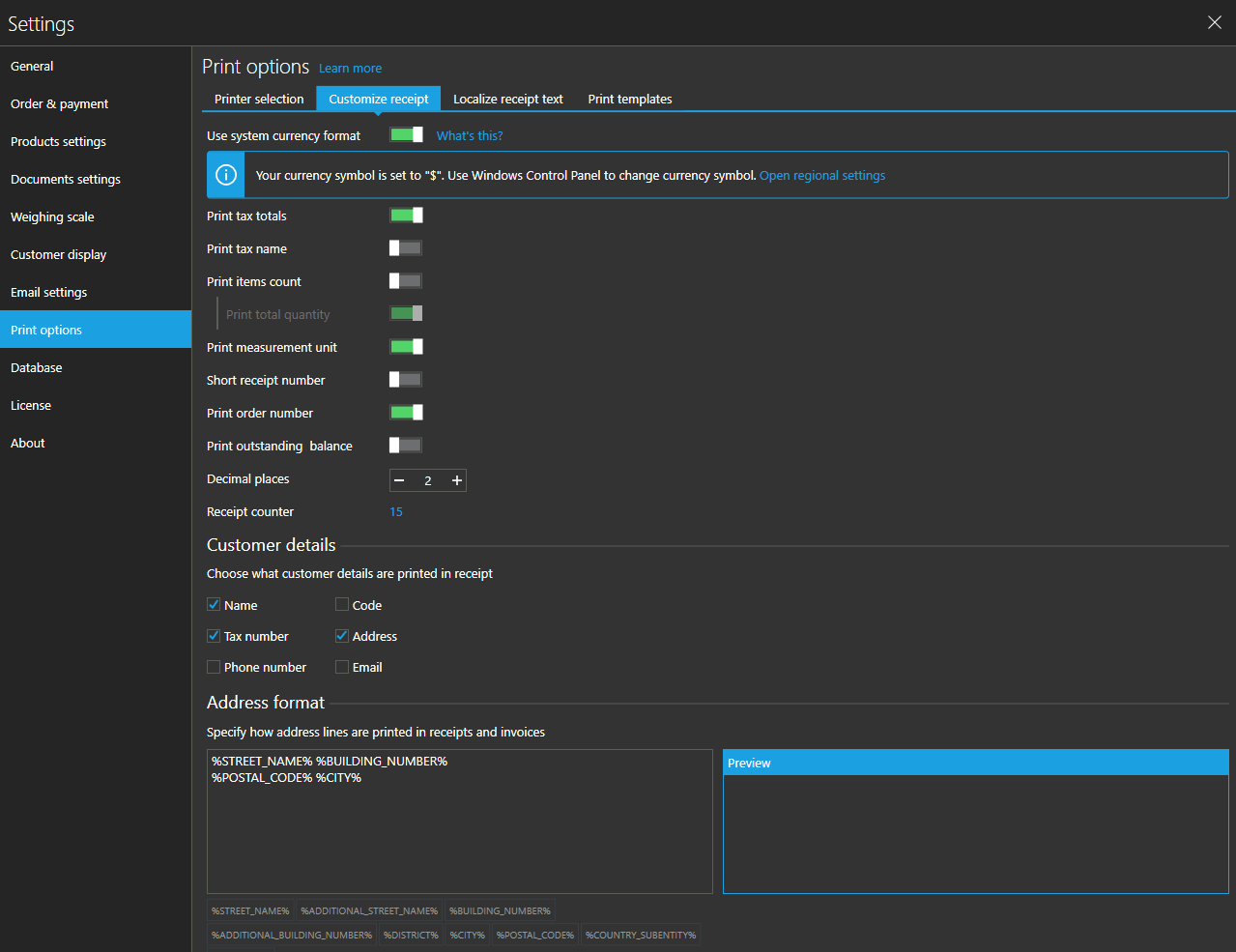Toggle Use system currency format switch
The width and height of the screenshot is (1236, 952).
(406, 134)
